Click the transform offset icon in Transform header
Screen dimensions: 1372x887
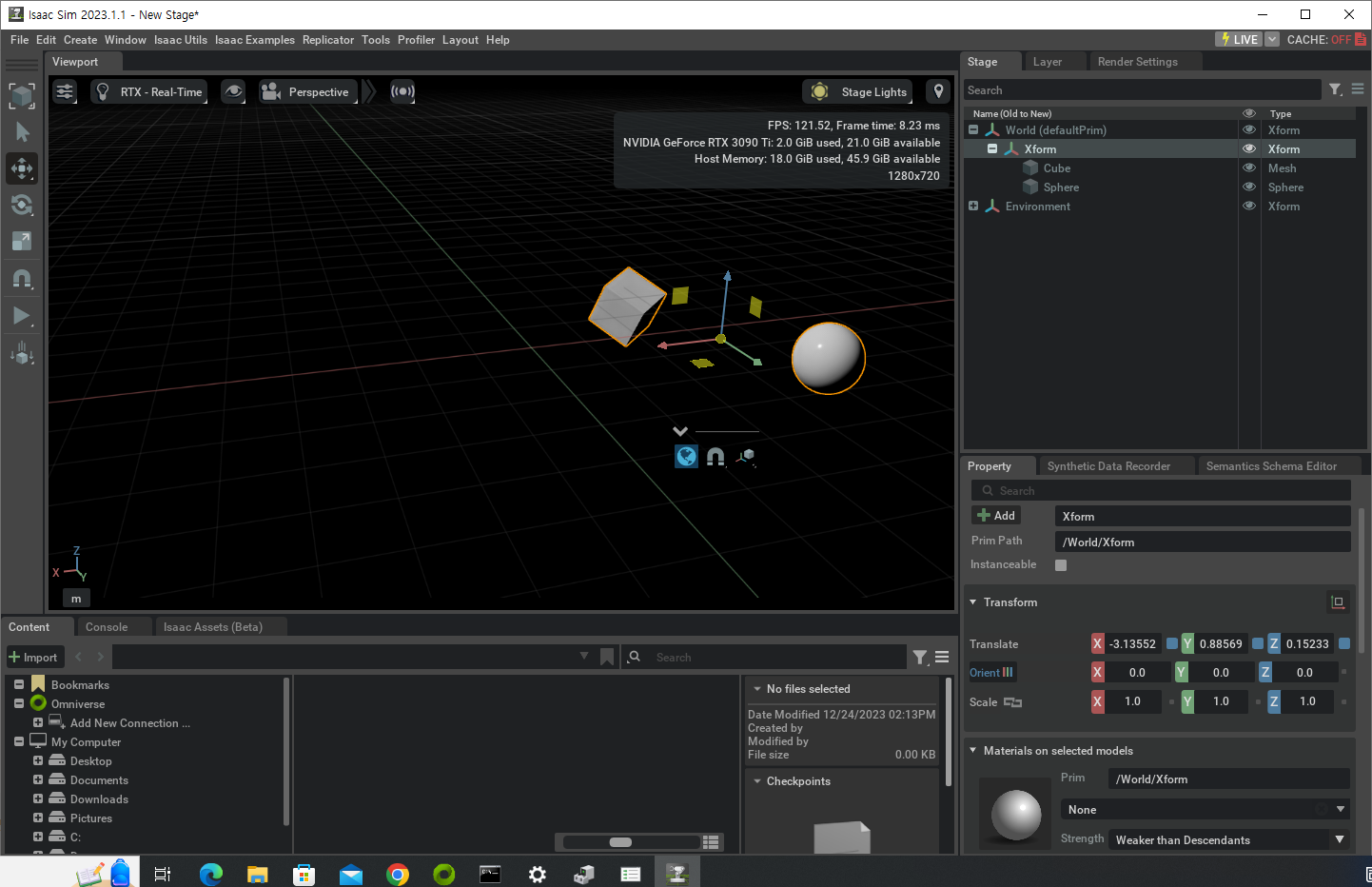1338,602
